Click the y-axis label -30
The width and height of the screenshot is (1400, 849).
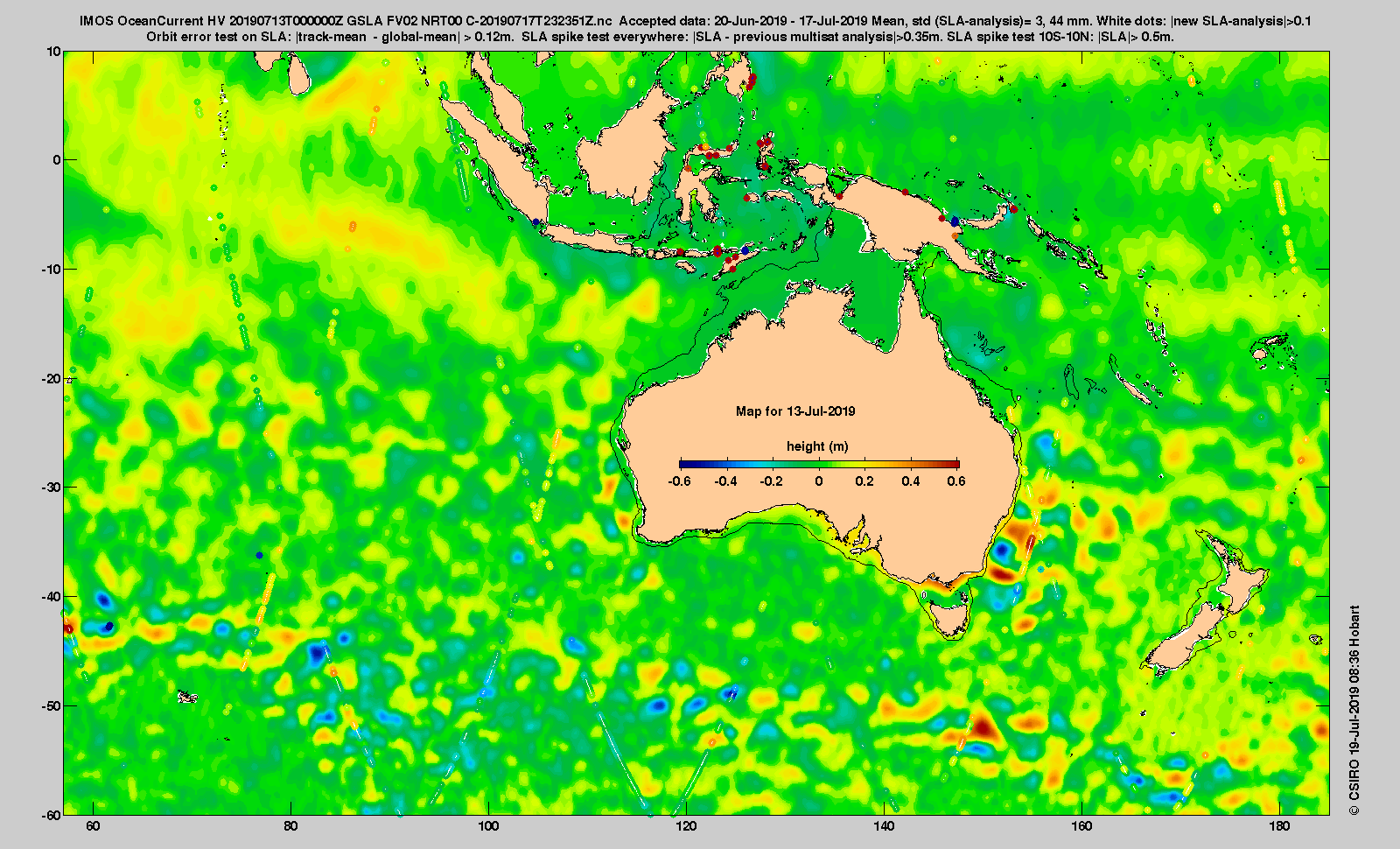tap(52, 488)
